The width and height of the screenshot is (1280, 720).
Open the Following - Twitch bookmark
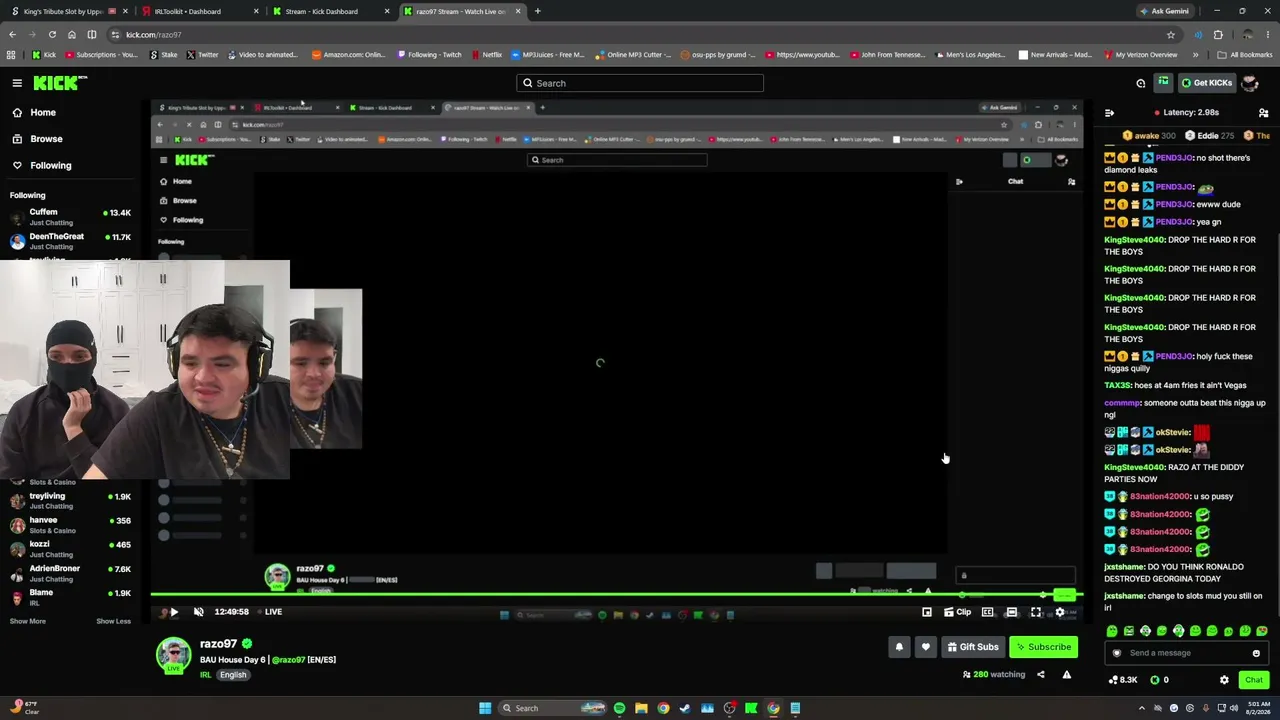tap(428, 55)
